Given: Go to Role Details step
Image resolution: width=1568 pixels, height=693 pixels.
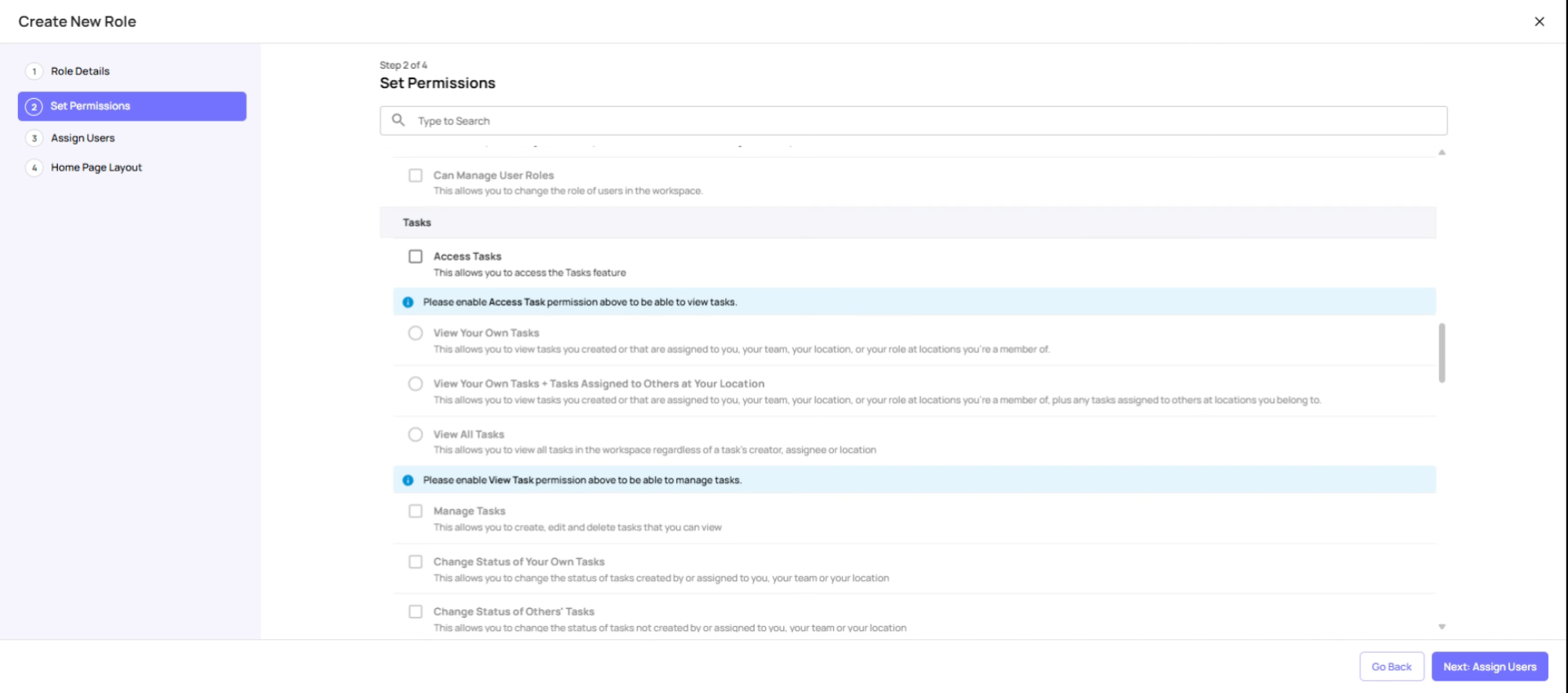Looking at the screenshot, I should (x=80, y=71).
